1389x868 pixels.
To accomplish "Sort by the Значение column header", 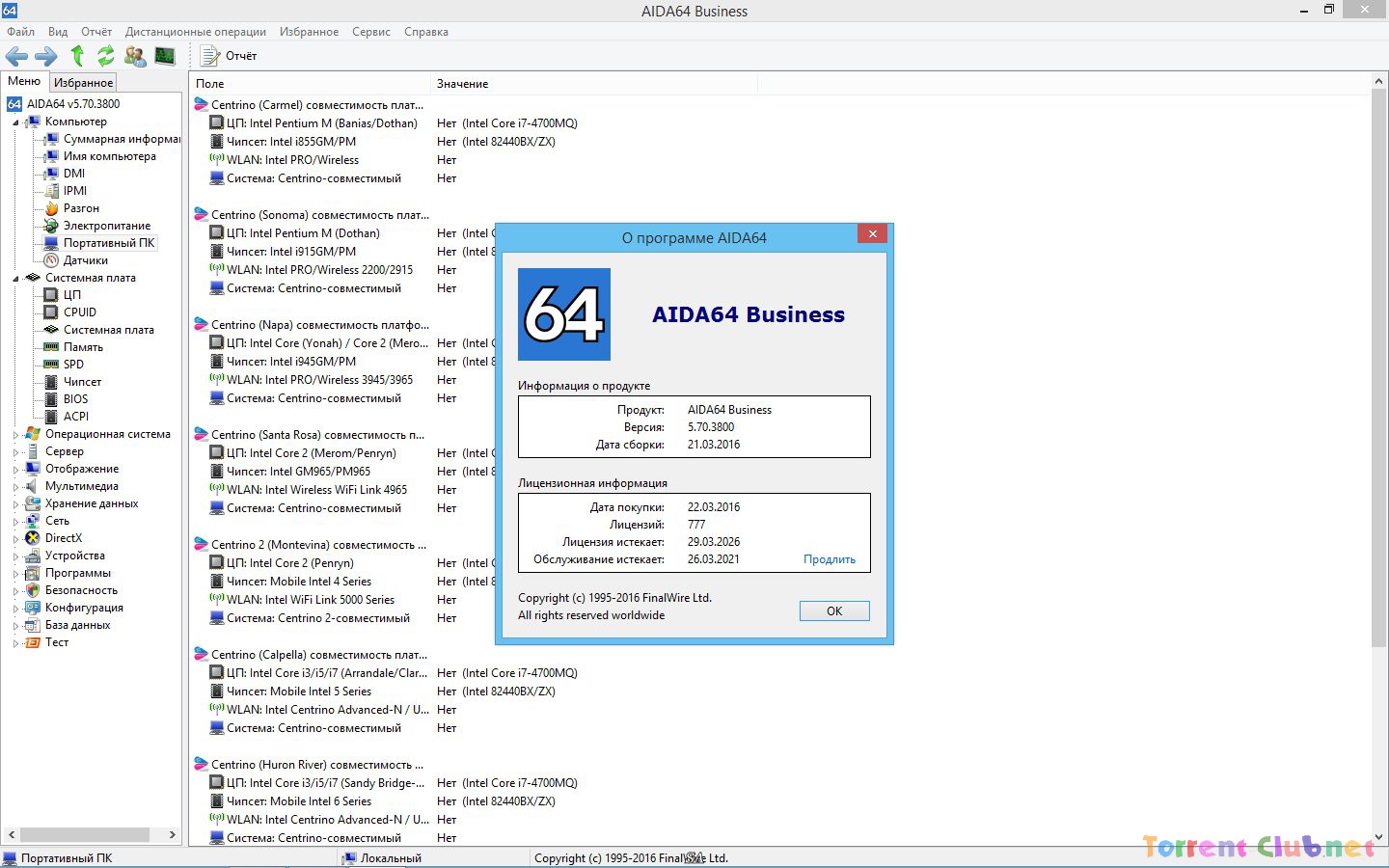I will [x=594, y=84].
